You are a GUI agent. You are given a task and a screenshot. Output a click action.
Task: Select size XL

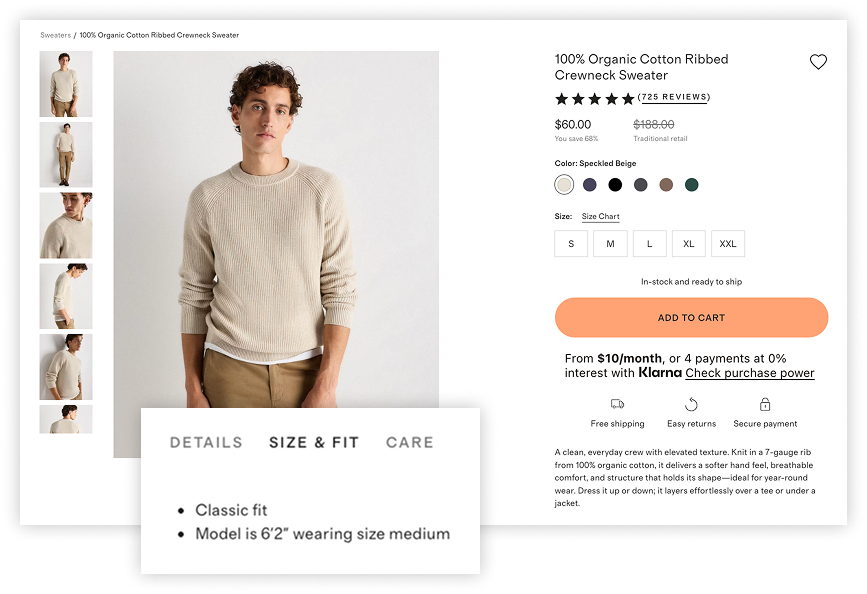click(688, 243)
